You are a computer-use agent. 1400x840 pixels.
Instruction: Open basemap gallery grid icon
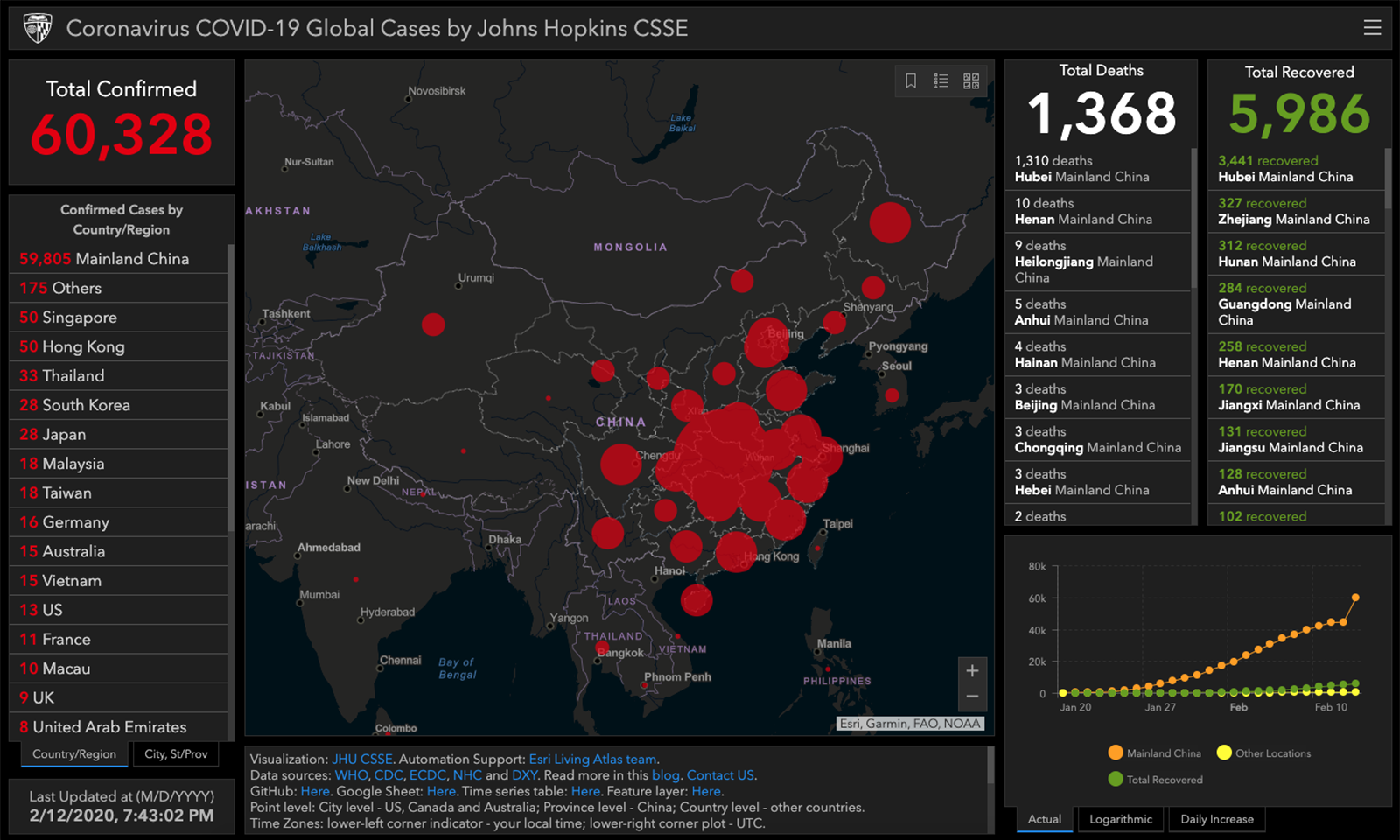[x=971, y=80]
